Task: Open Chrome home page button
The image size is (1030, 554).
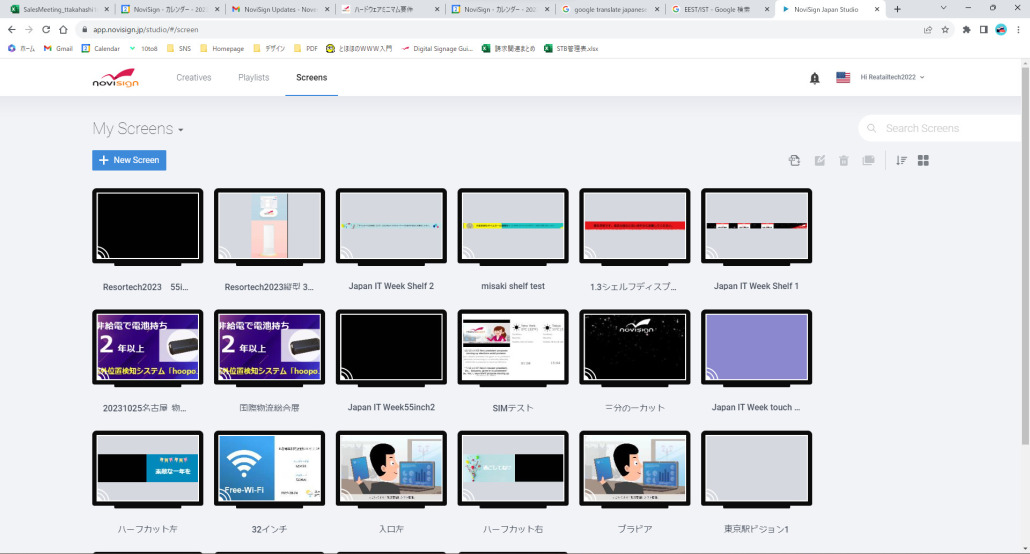Action: (x=63, y=30)
